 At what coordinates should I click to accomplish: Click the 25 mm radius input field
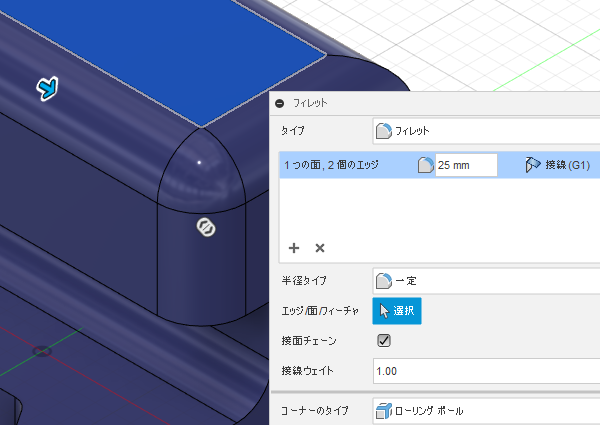466,165
